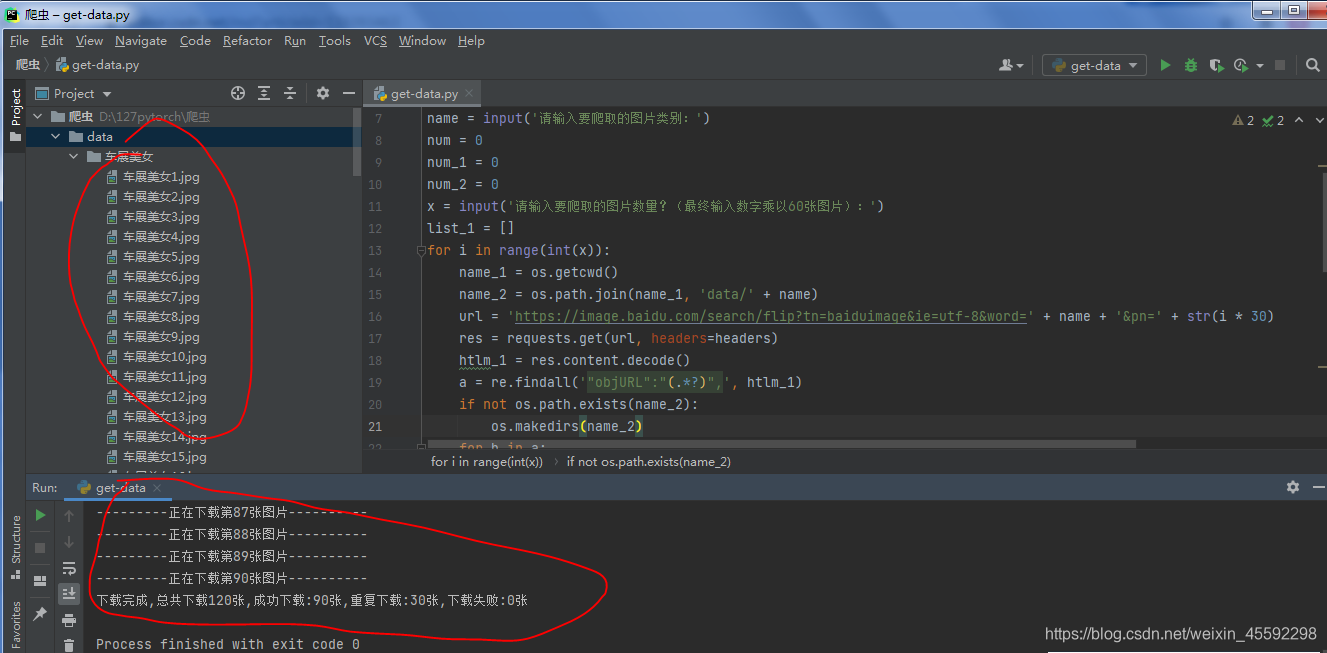Select file 车展美女1.jpg

161,177
